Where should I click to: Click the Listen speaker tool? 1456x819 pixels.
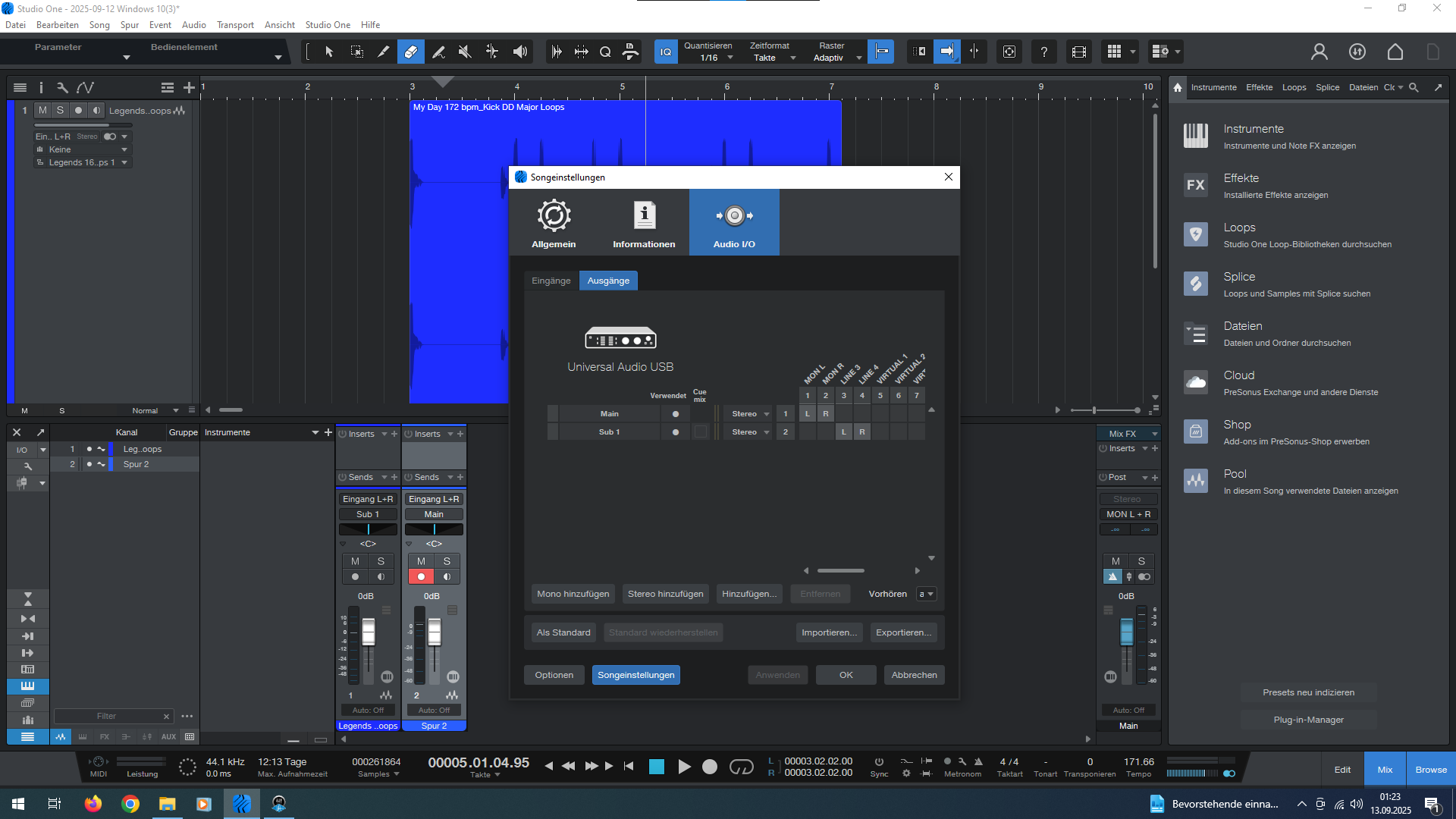point(520,52)
